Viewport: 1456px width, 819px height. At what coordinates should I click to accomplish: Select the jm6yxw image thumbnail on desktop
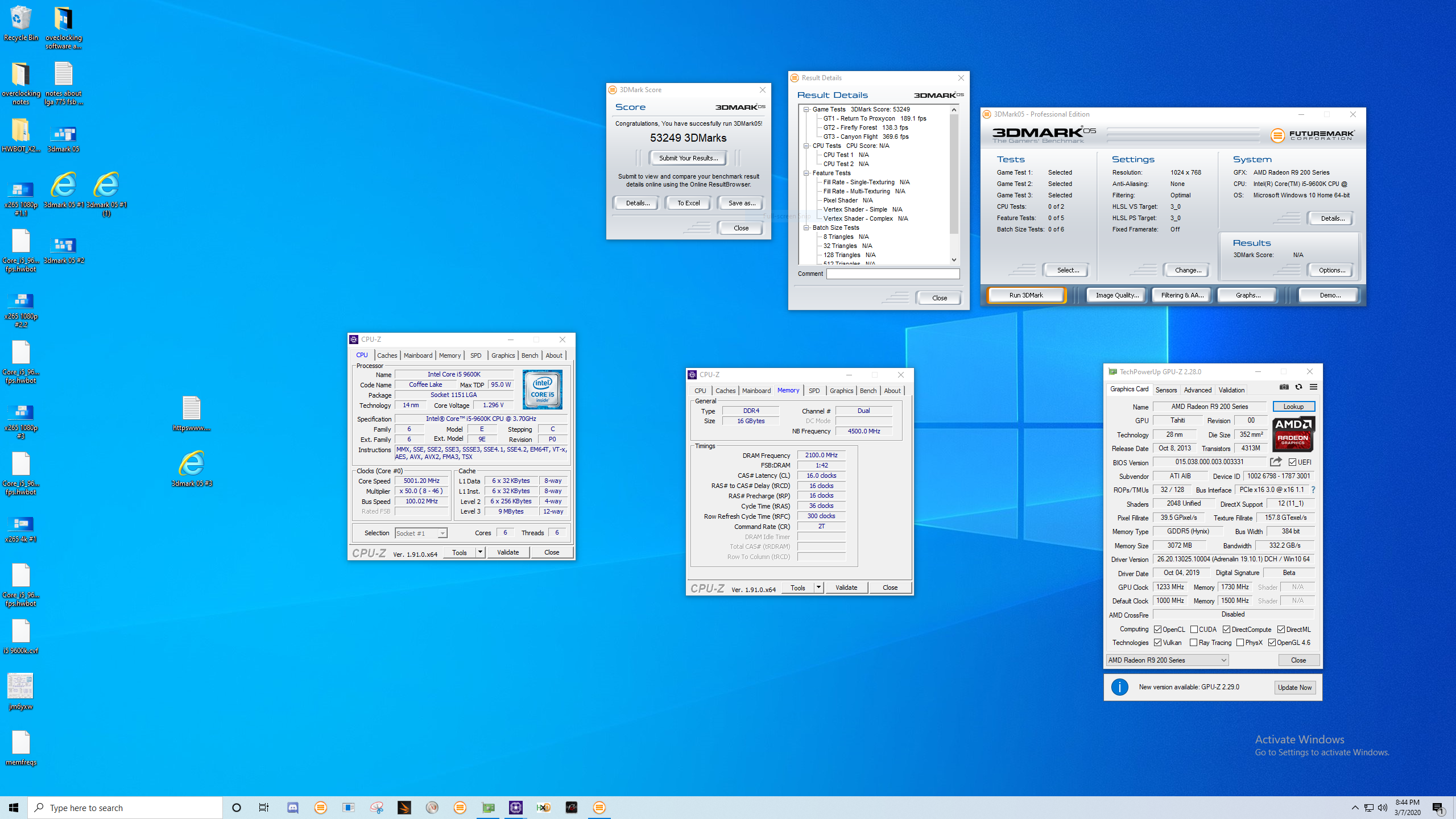21,692
